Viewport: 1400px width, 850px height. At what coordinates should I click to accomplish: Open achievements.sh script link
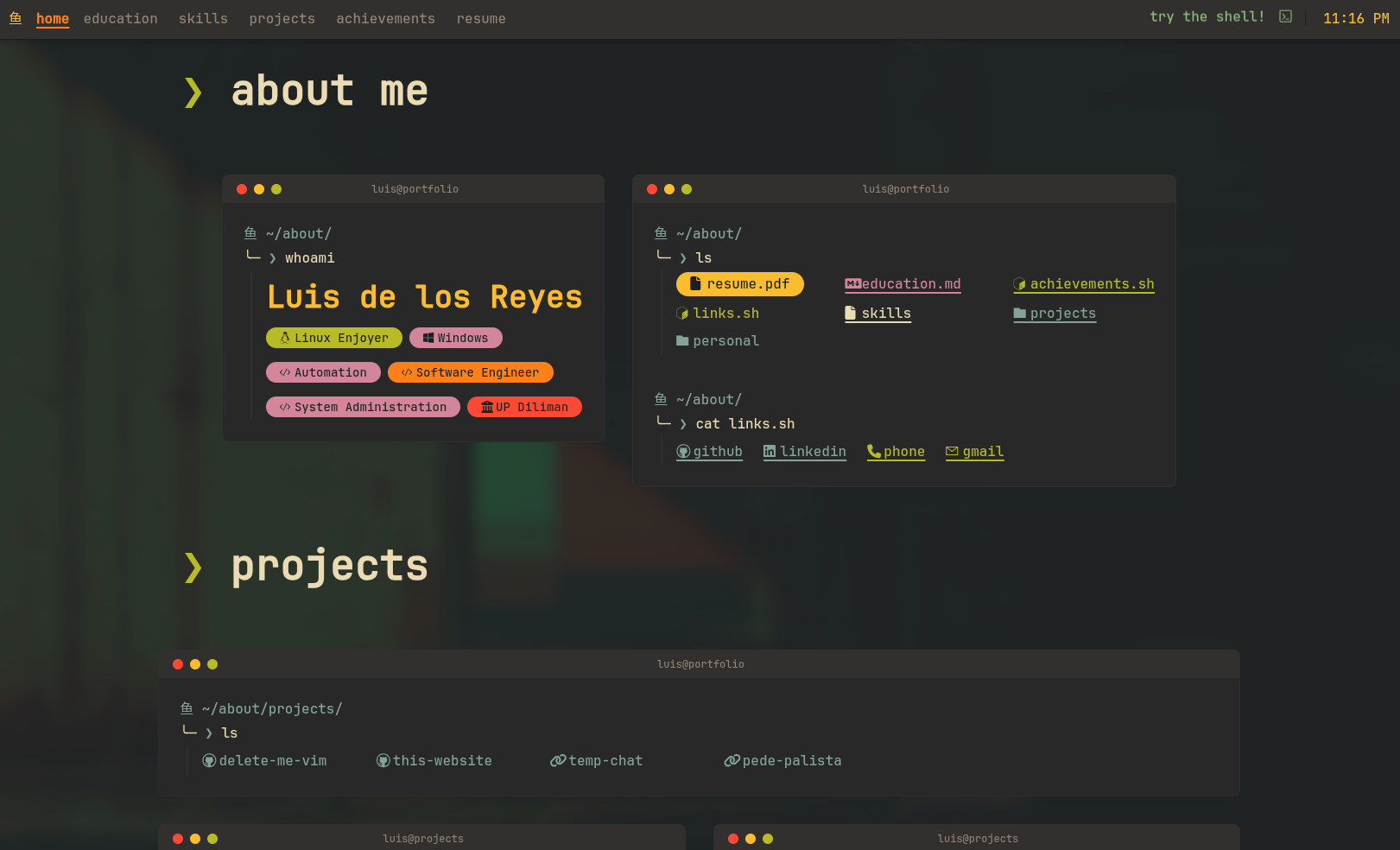click(1083, 284)
